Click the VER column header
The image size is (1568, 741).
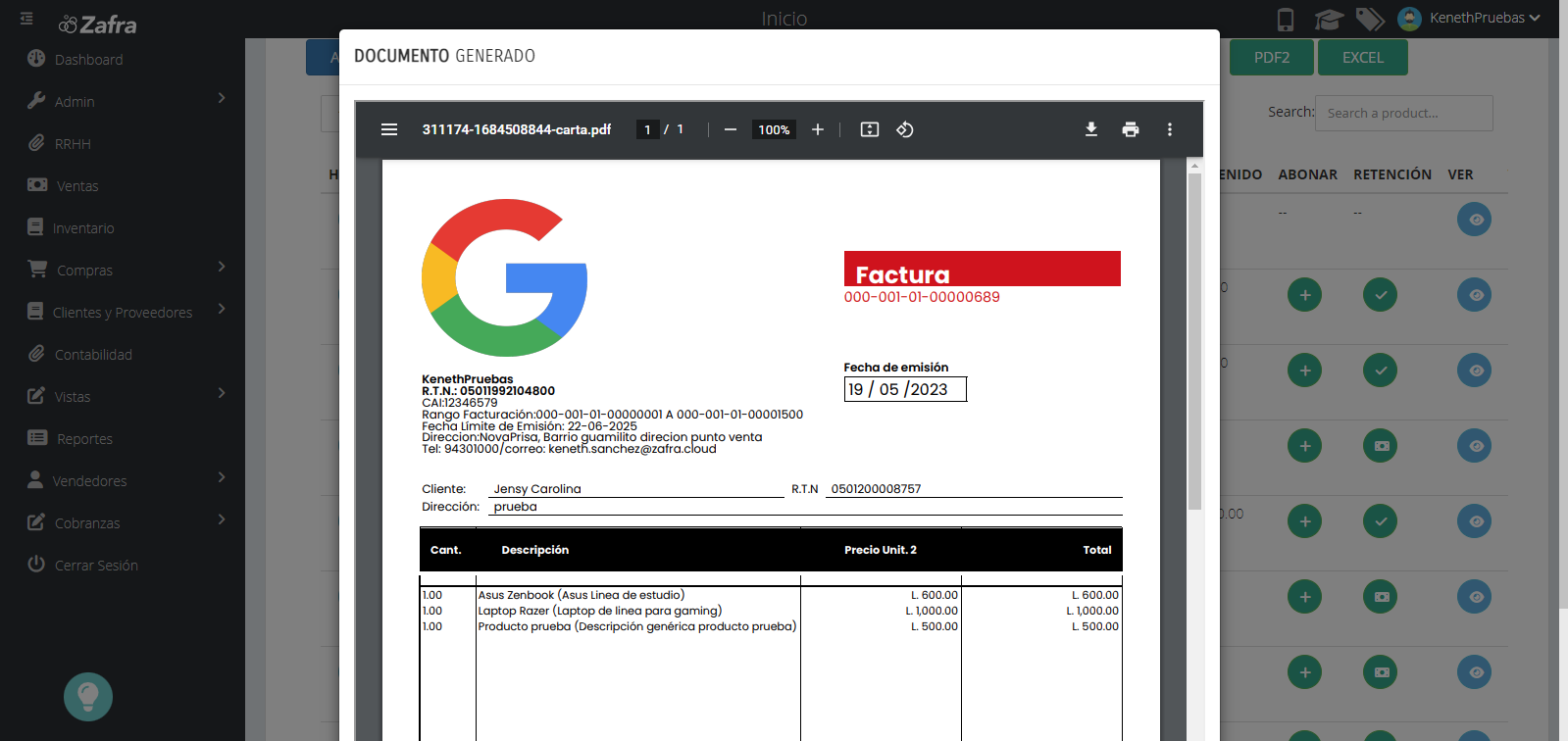[1460, 174]
